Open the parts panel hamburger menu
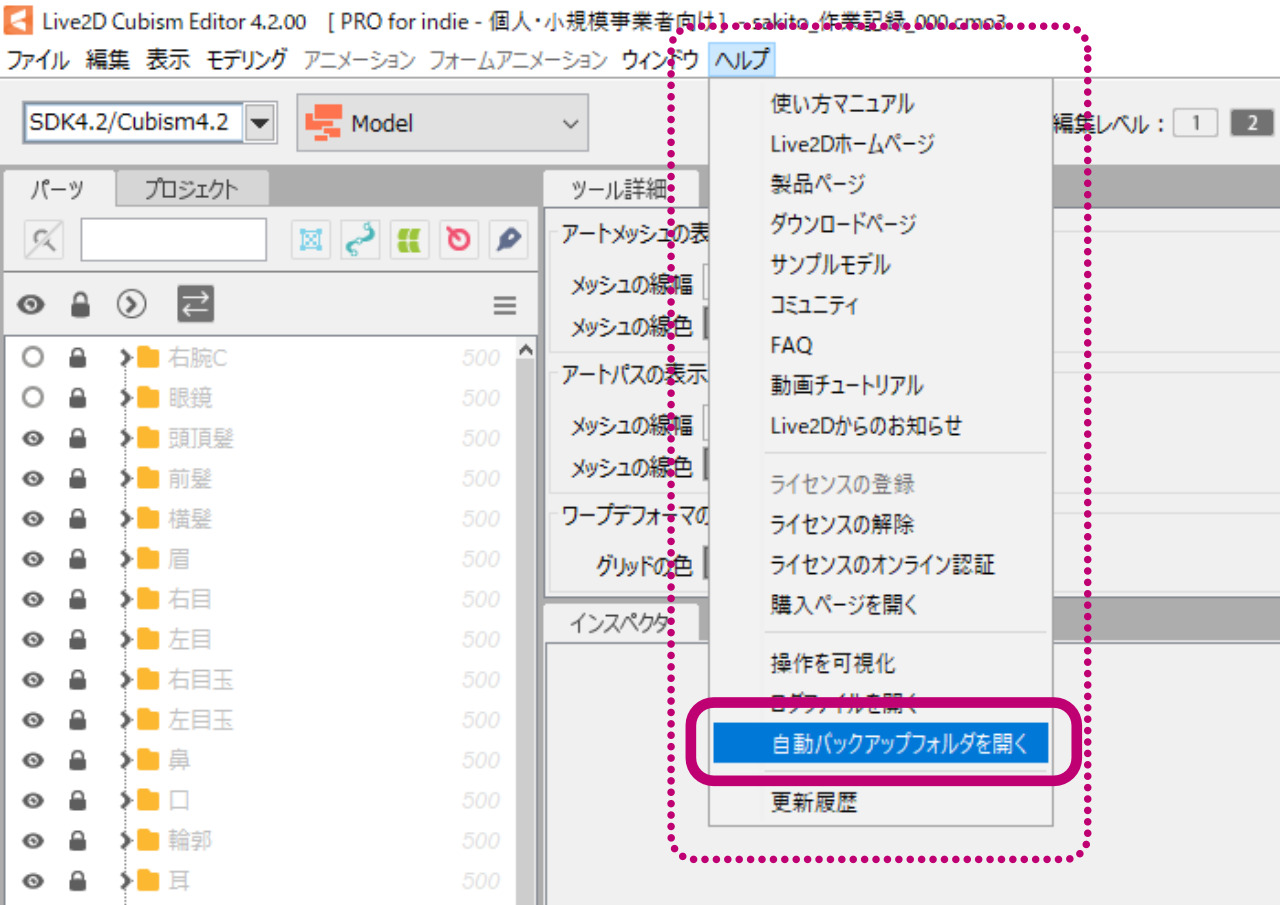 [x=505, y=306]
